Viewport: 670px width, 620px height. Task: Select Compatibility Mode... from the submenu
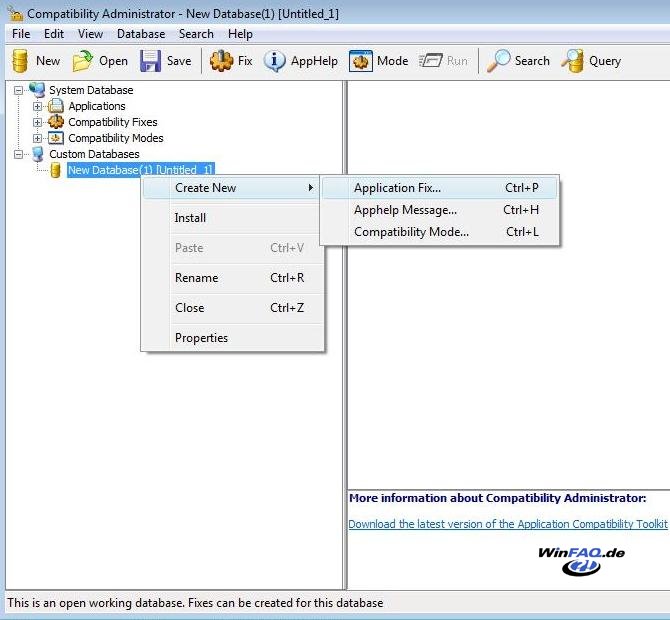440,232
